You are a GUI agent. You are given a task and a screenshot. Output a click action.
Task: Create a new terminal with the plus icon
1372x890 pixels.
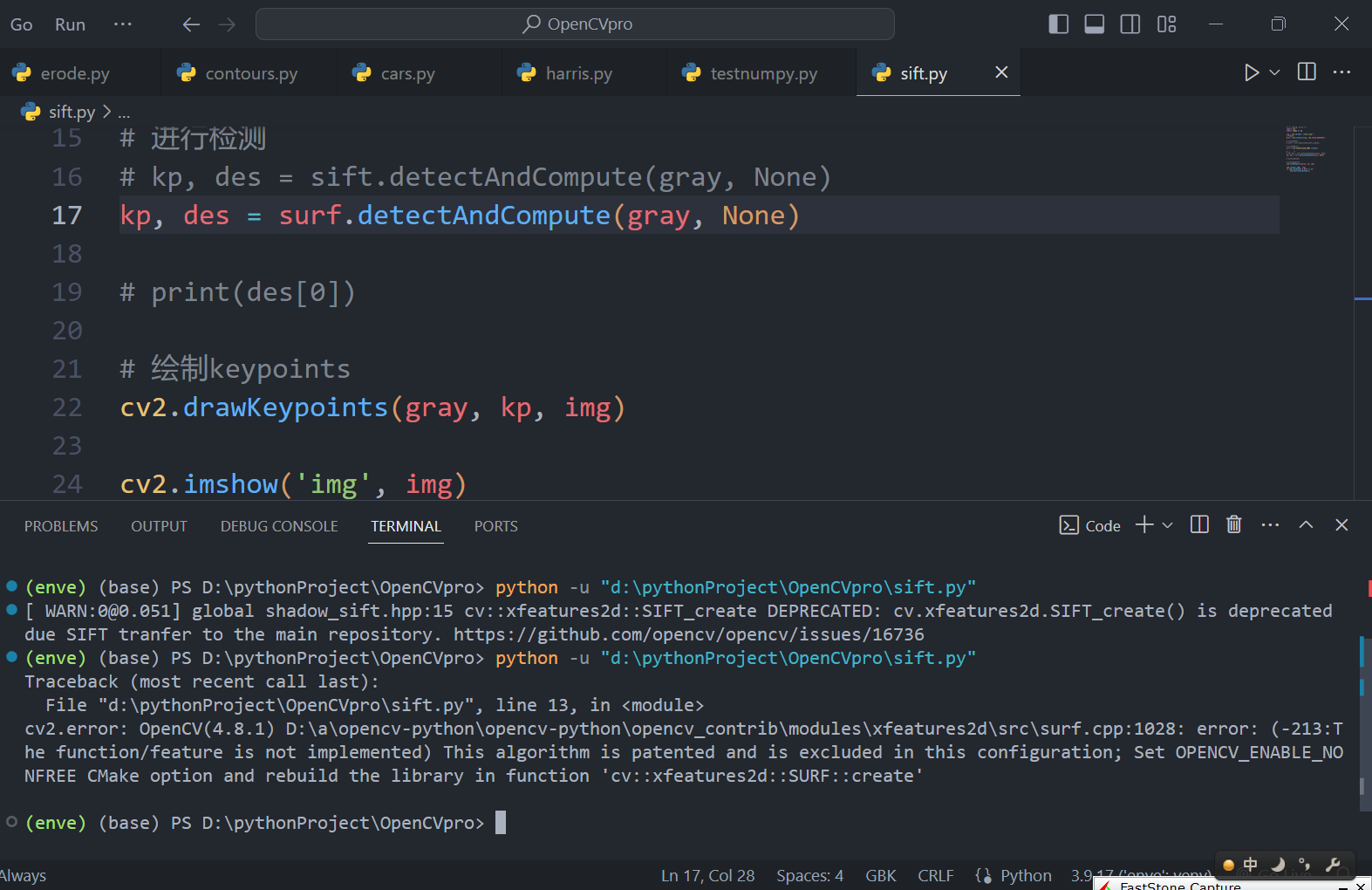click(x=1144, y=524)
